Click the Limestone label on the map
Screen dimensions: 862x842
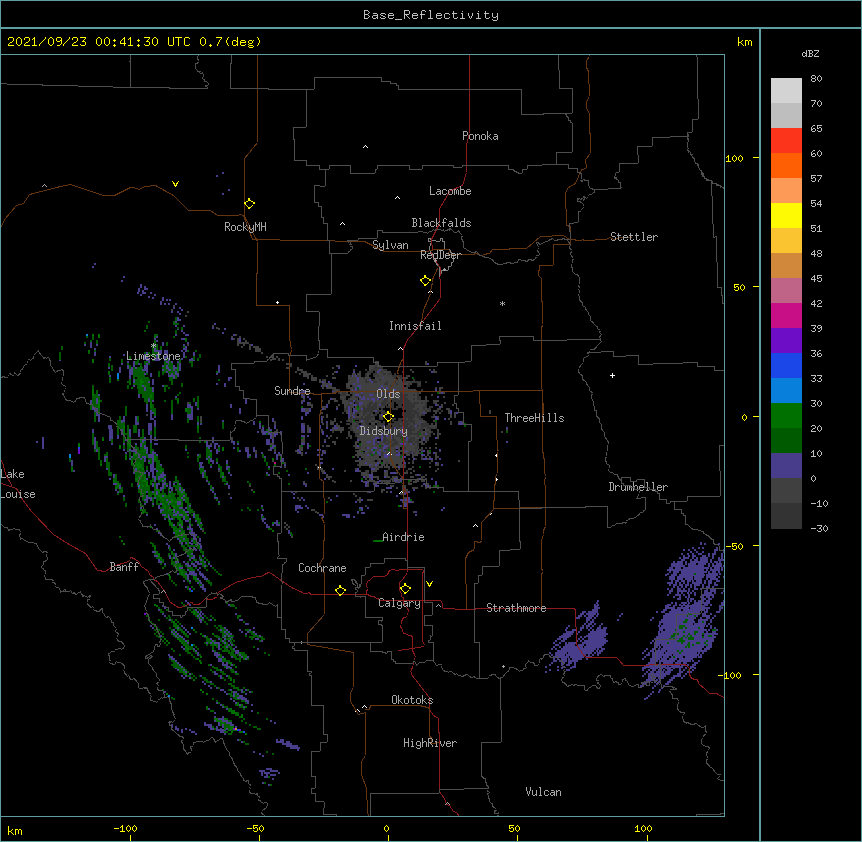153,356
